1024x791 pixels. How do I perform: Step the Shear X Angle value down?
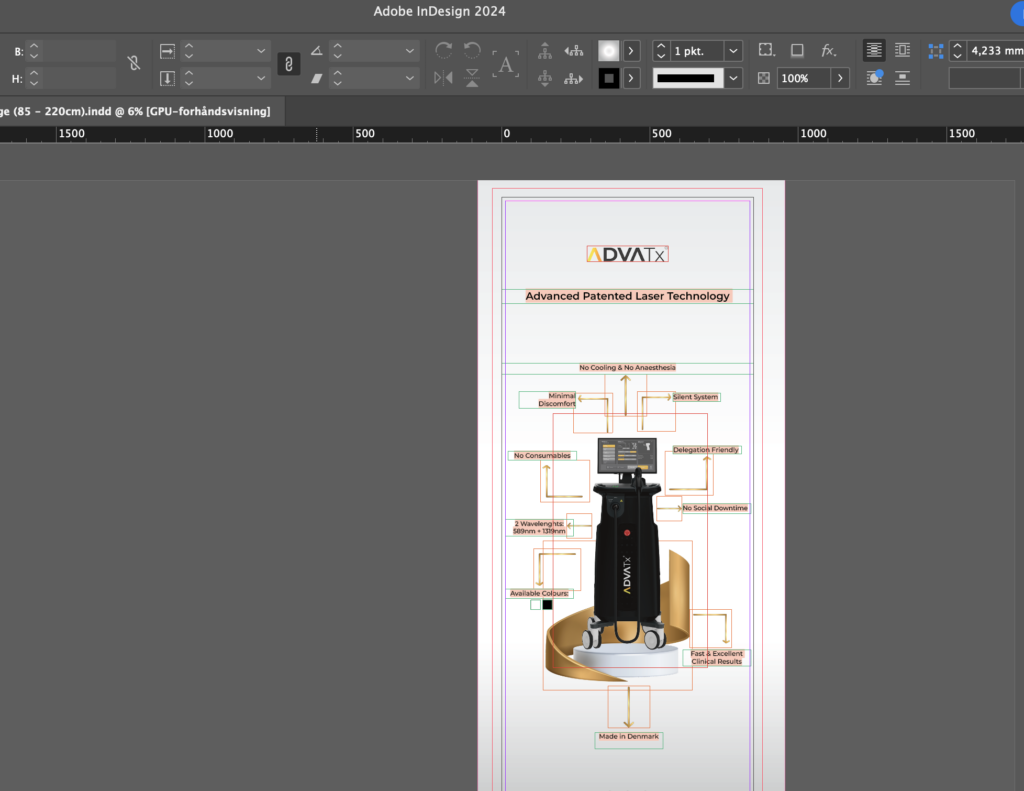click(337, 83)
